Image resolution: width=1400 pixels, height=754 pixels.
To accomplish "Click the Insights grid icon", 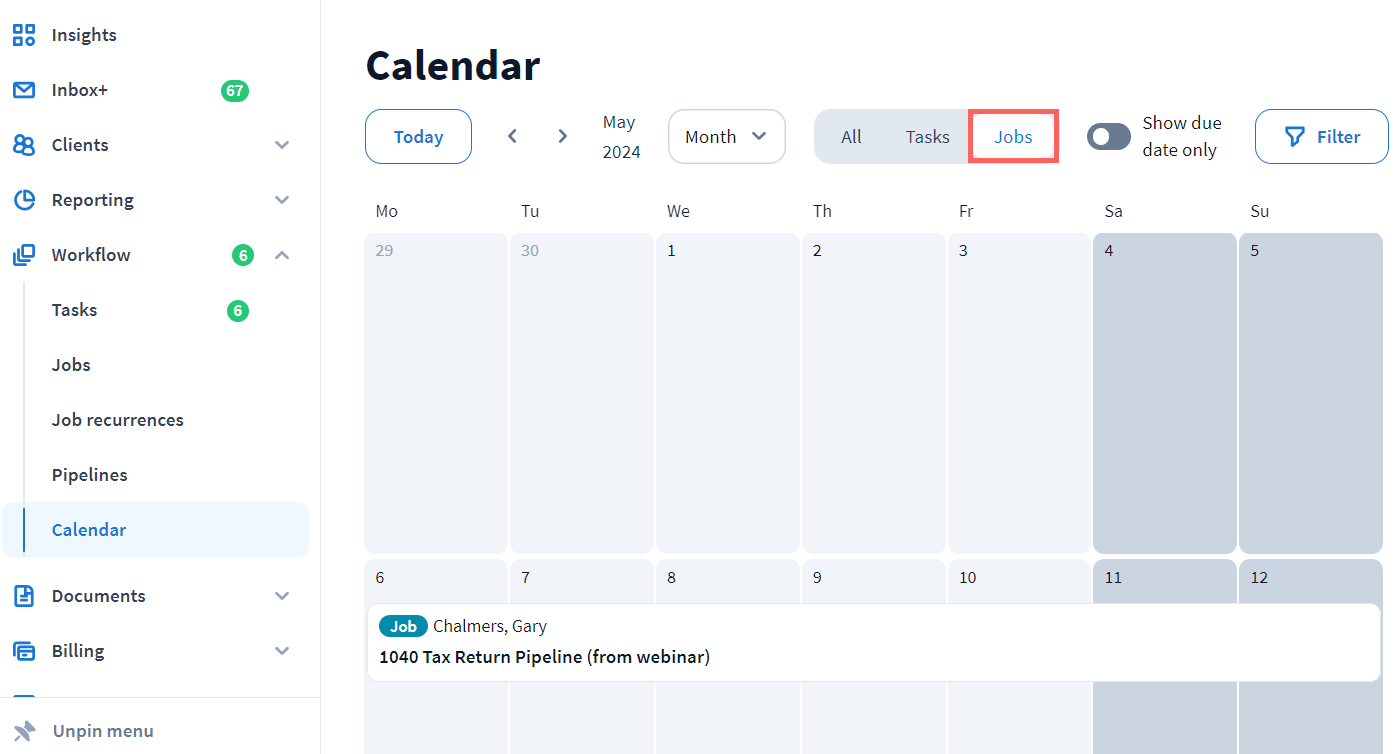I will (24, 35).
